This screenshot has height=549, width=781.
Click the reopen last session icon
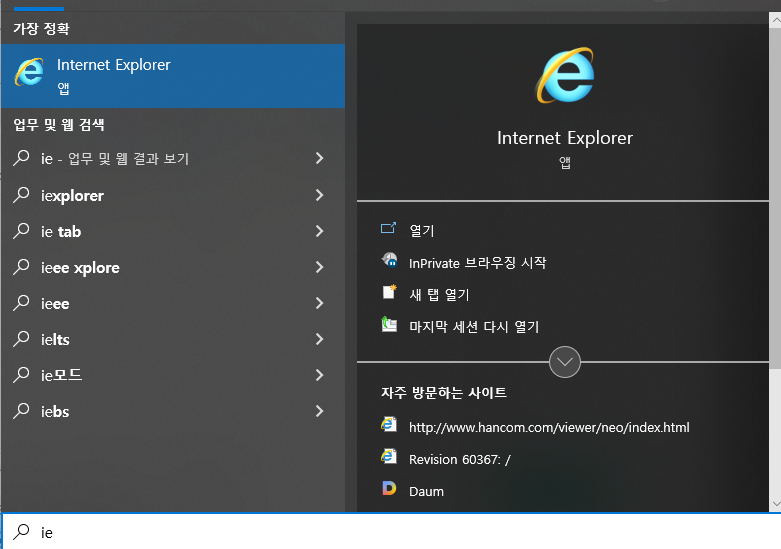pyautogui.click(x=389, y=324)
